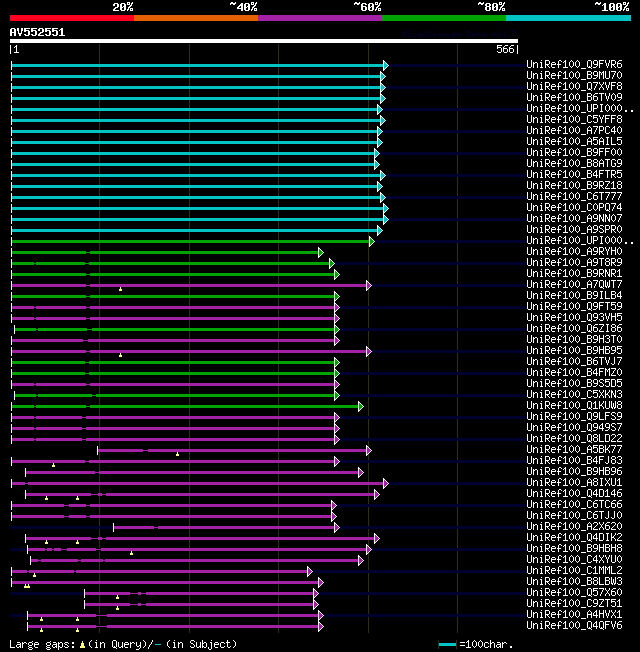Image resolution: width=640 pixels, height=652 pixels.
Task: Select the UniRef100_A9SPR0 label
Action: coord(574,230)
